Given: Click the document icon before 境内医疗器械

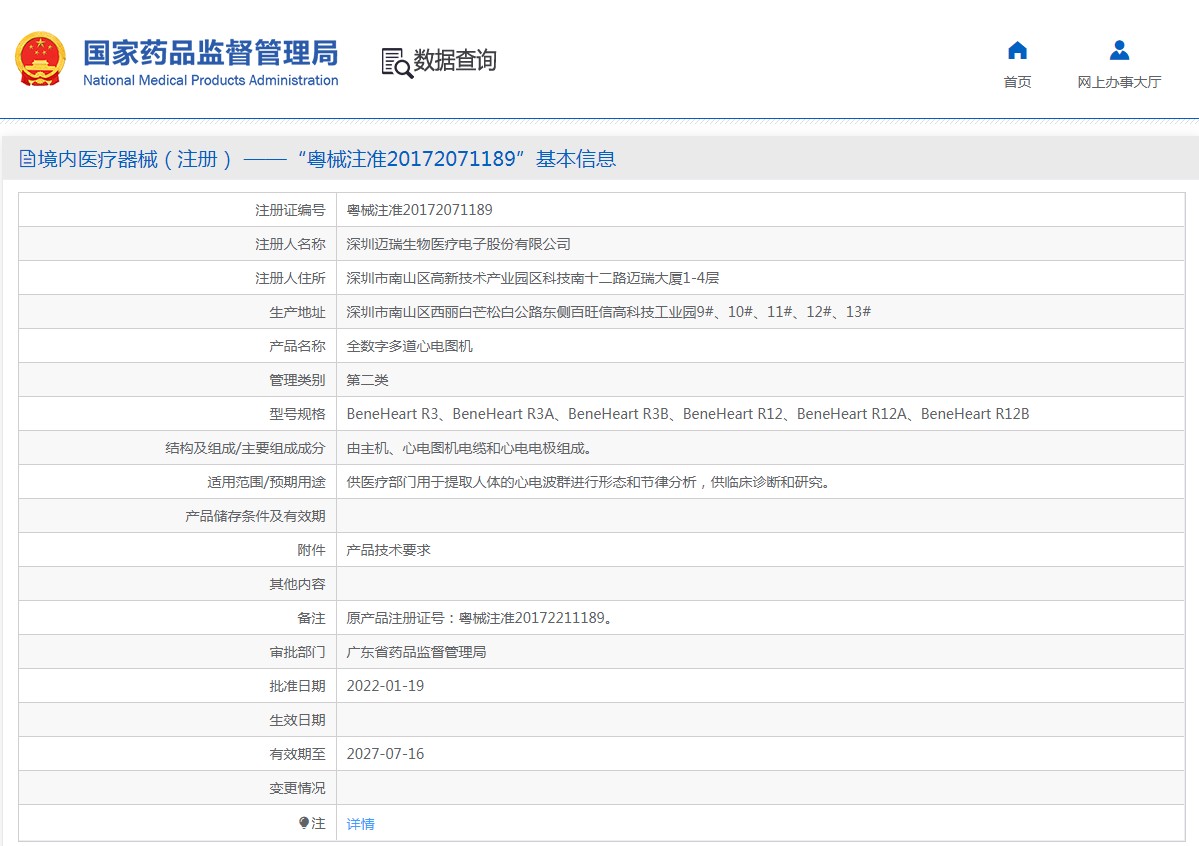Looking at the screenshot, I should coord(27,159).
